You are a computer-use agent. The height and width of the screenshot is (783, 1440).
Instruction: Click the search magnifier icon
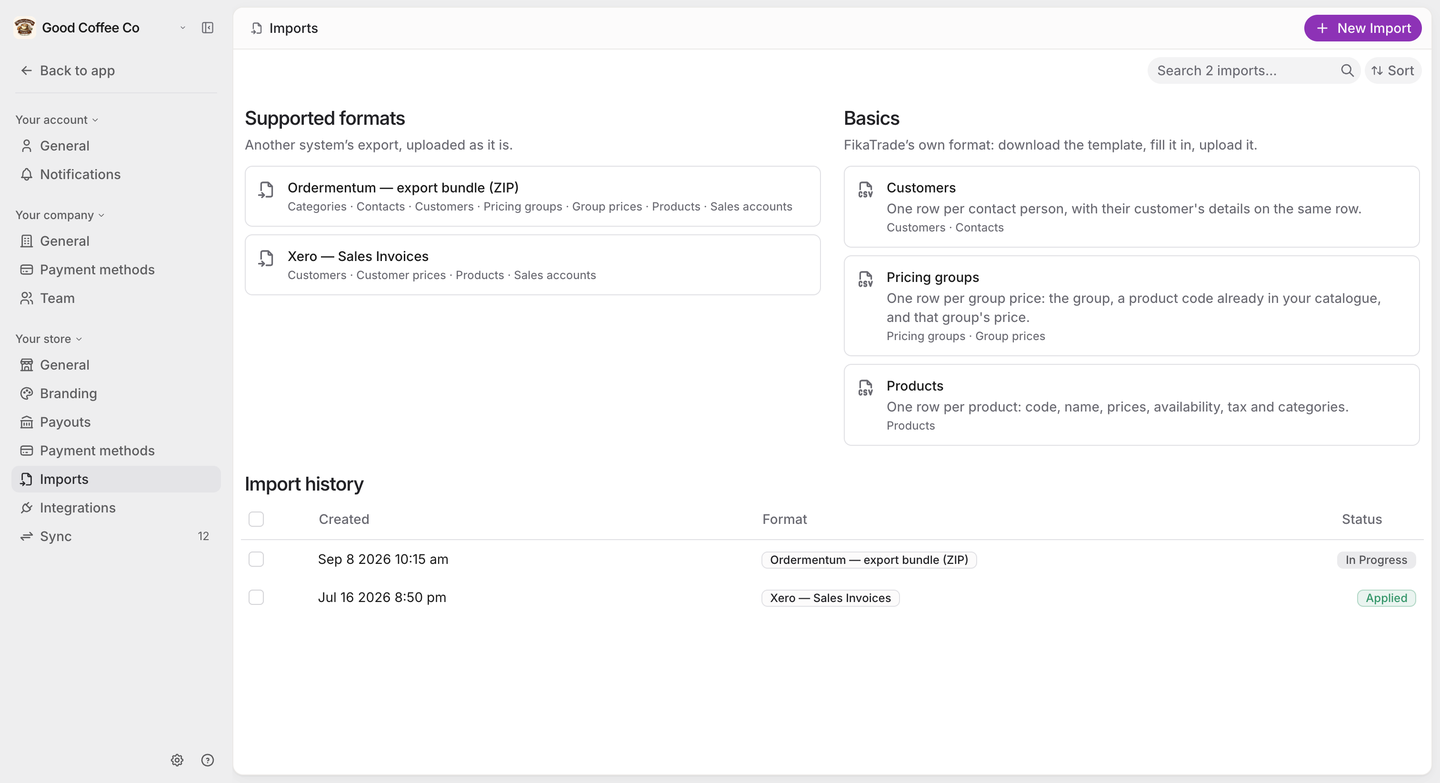(x=1347, y=71)
